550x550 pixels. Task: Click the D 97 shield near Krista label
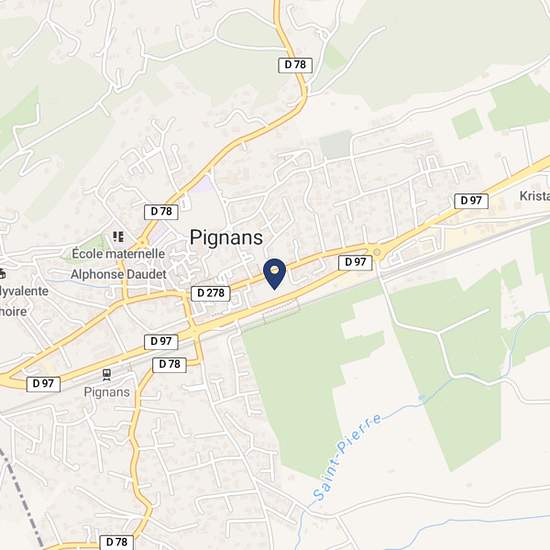click(471, 201)
